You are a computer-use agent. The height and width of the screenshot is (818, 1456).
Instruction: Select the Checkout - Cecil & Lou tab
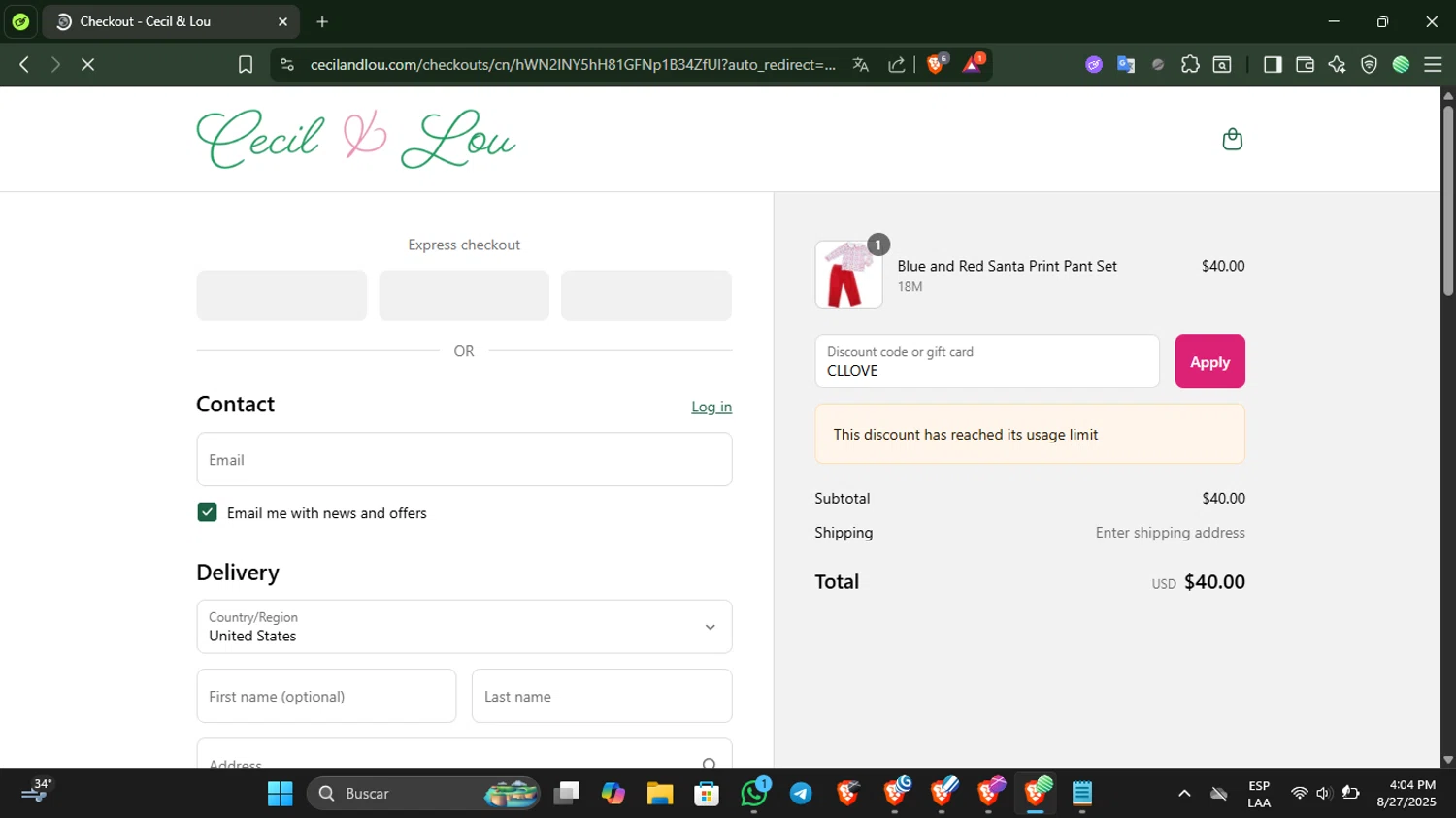171,21
